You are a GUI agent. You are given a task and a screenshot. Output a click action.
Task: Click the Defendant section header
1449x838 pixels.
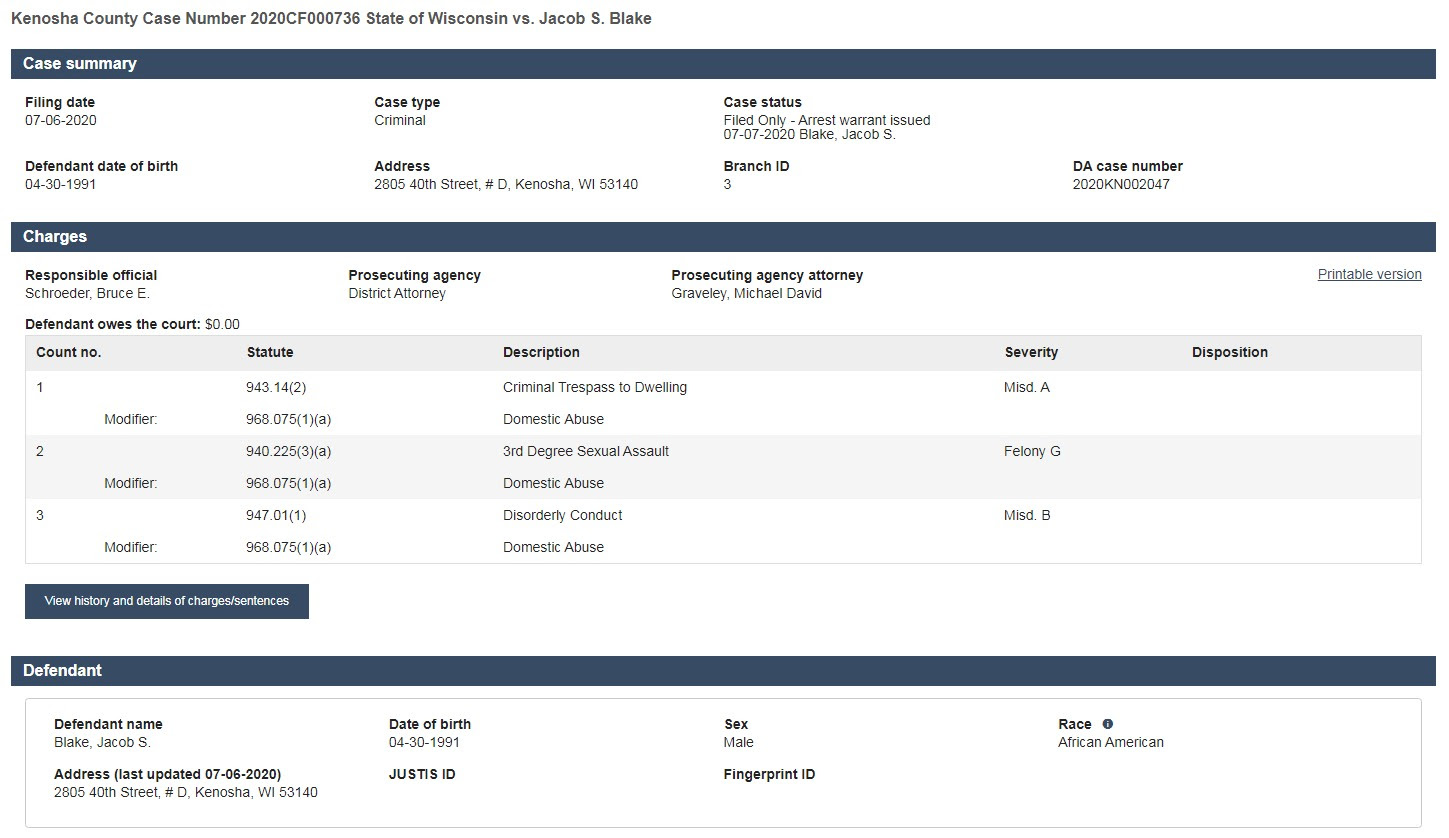[723, 671]
